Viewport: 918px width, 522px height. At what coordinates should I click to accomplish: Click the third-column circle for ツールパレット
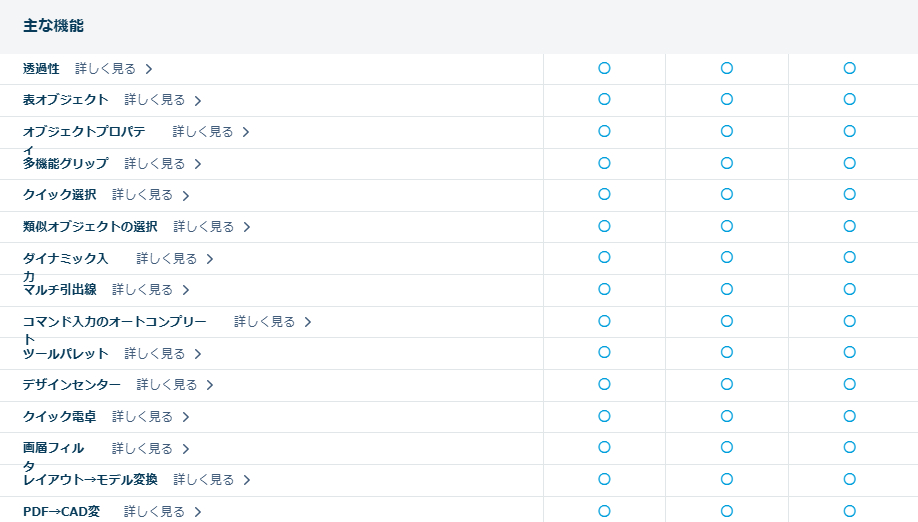[x=849, y=352]
